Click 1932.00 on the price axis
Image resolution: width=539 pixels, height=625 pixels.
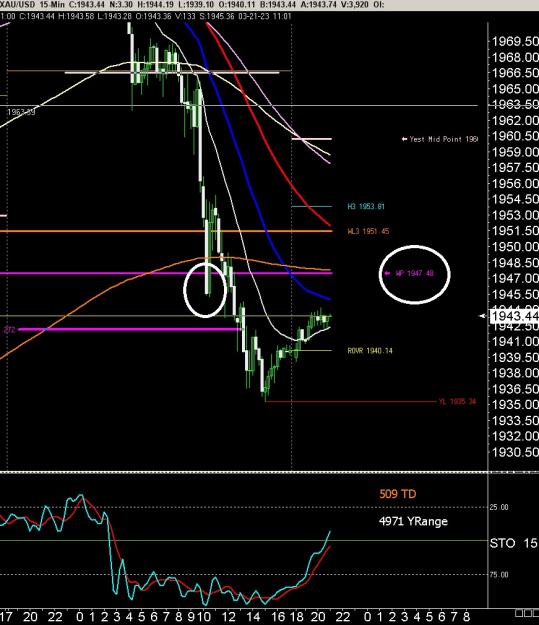pyautogui.click(x=515, y=436)
